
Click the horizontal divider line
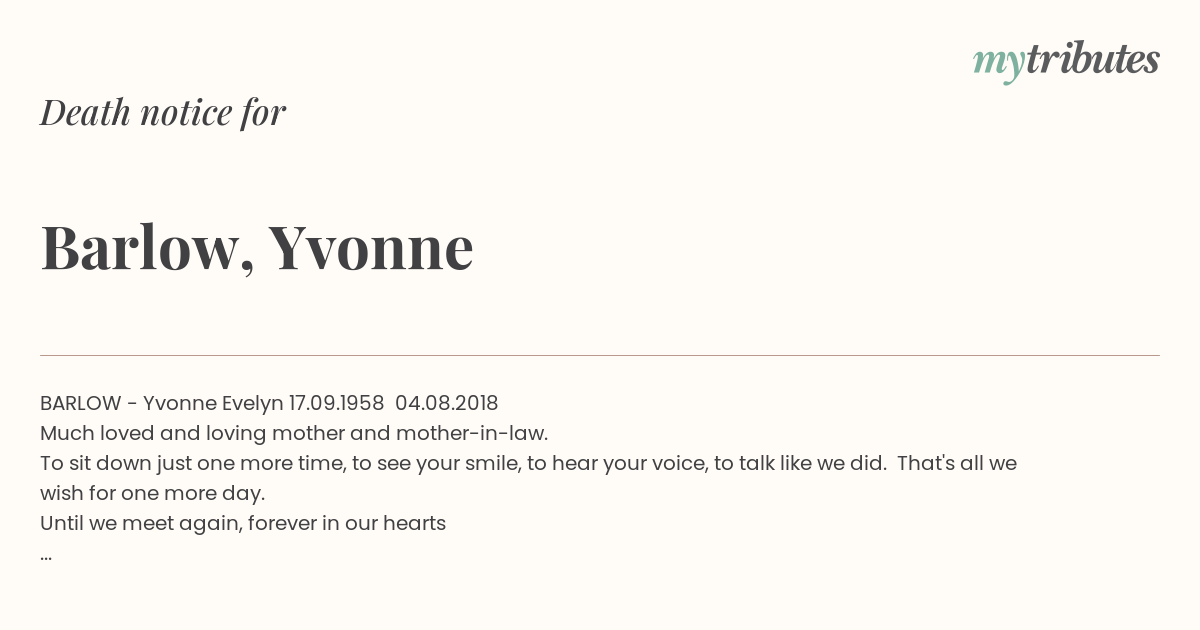[600, 355]
